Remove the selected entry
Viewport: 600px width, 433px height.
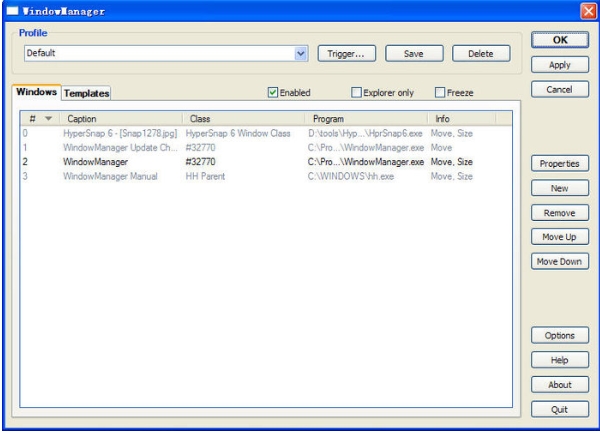tap(560, 213)
